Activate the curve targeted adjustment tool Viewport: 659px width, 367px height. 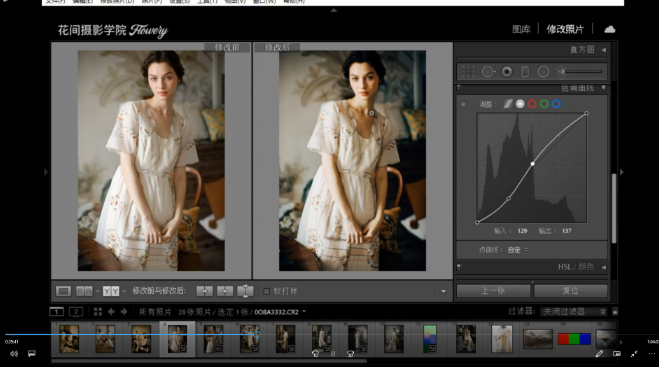point(464,104)
